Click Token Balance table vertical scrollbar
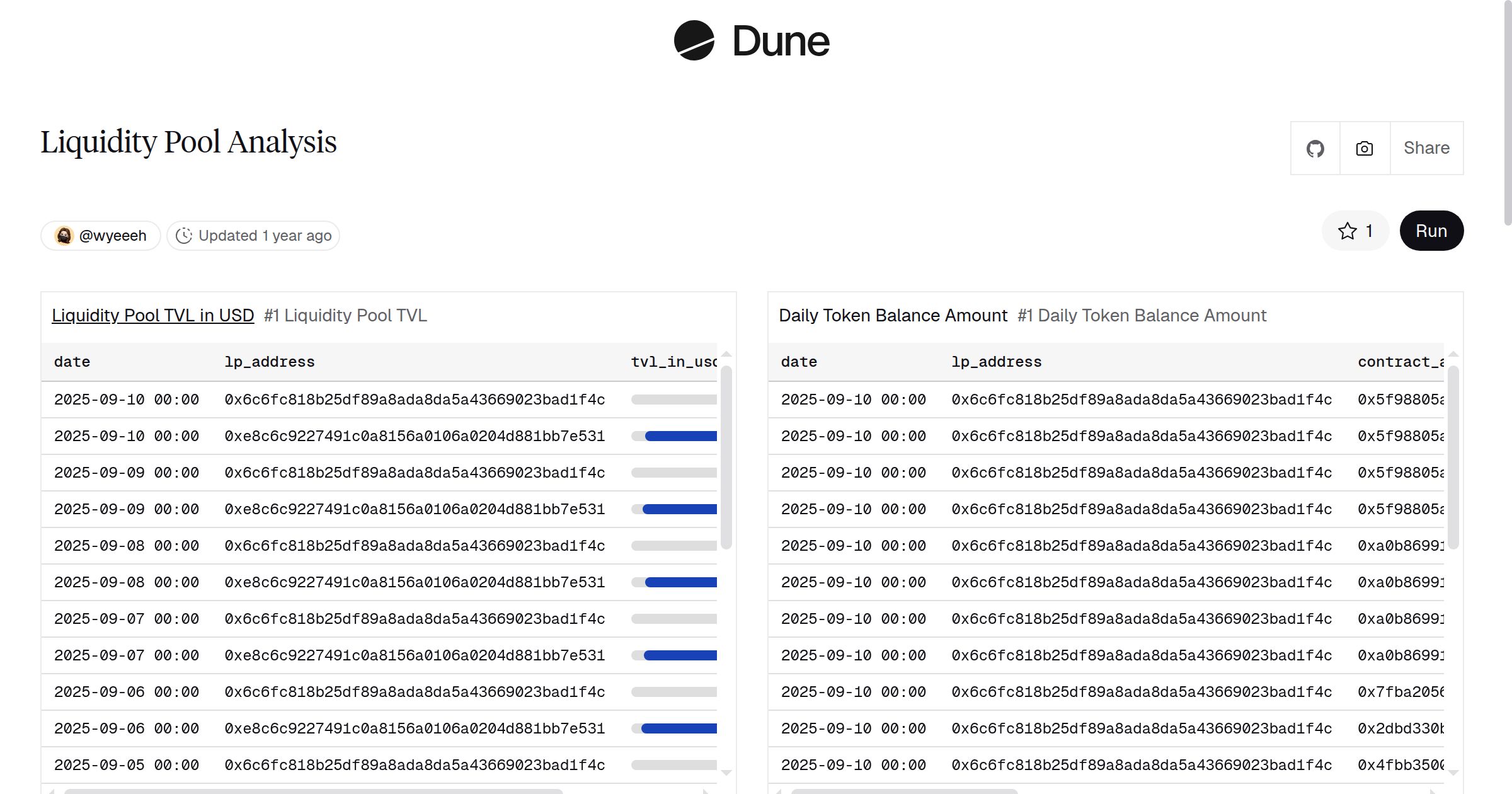This screenshot has height=794, width=1512. pyautogui.click(x=1453, y=457)
